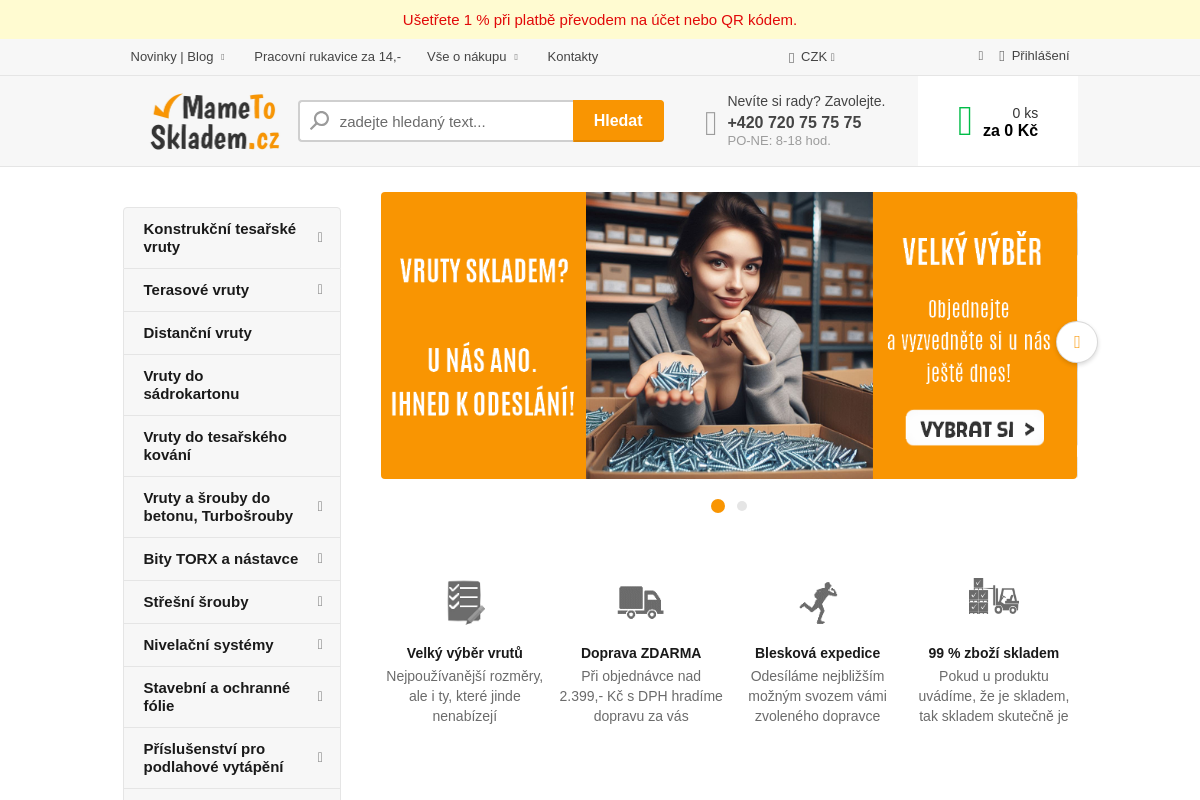The image size is (1200, 800).
Task: Click the magnifier icon in search box
Action: [x=319, y=121]
